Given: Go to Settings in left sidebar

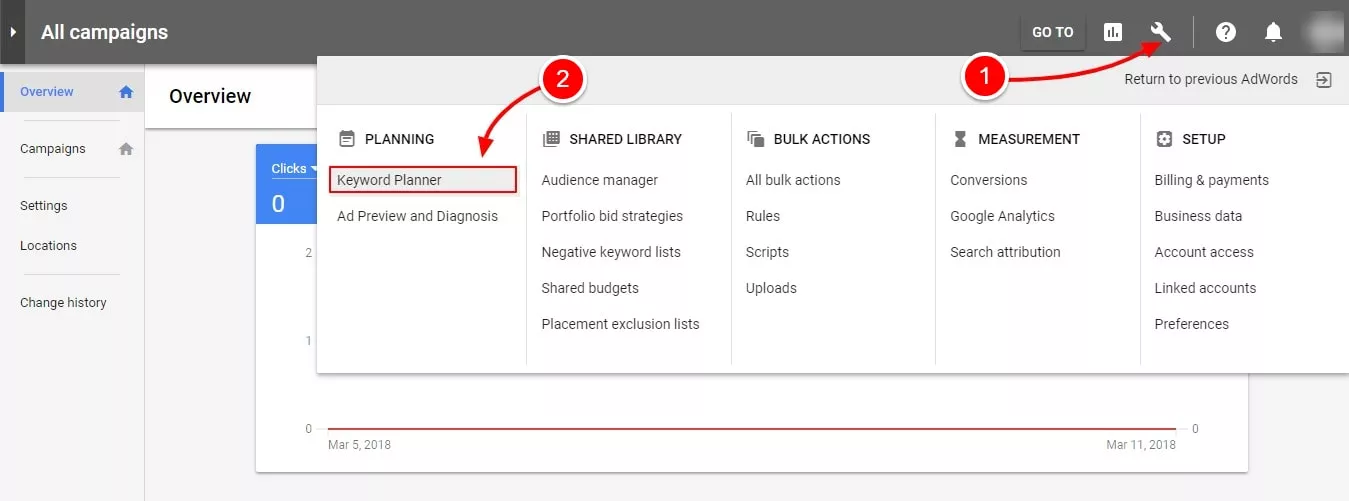Looking at the screenshot, I should [x=44, y=205].
